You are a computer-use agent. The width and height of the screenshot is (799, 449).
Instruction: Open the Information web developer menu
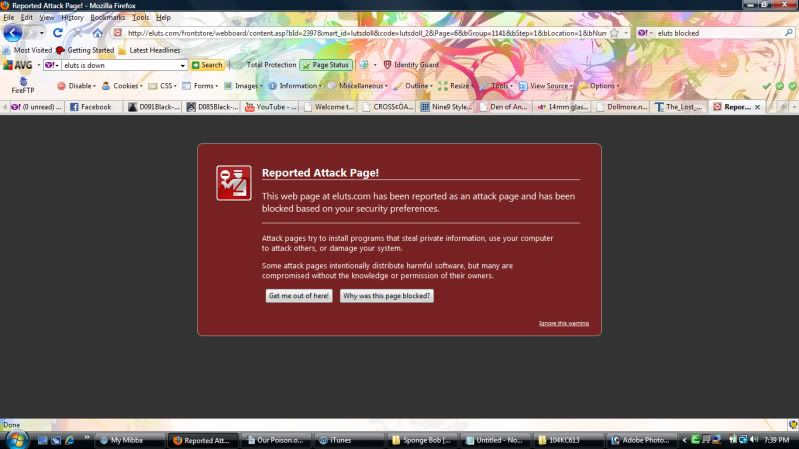295,86
